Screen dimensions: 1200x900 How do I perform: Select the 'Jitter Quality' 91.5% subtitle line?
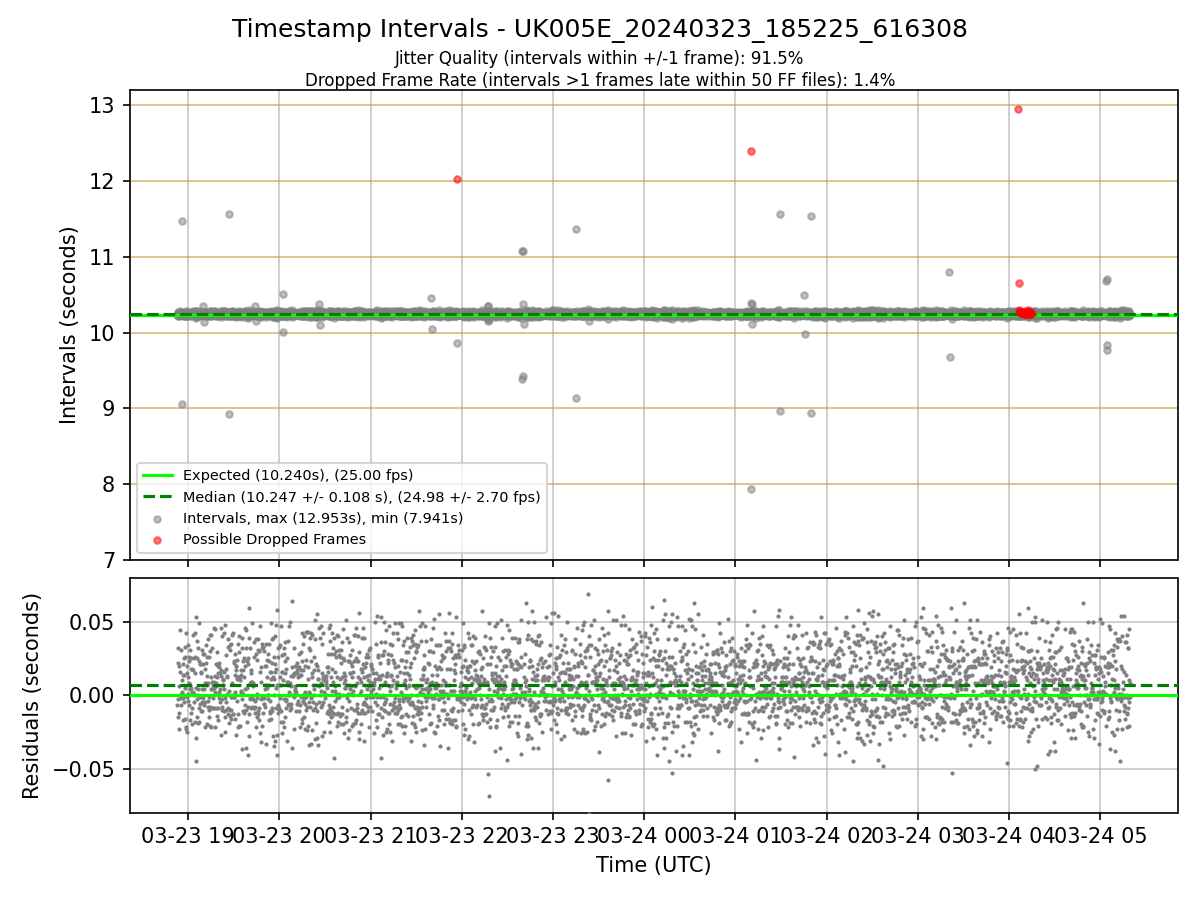[599, 58]
